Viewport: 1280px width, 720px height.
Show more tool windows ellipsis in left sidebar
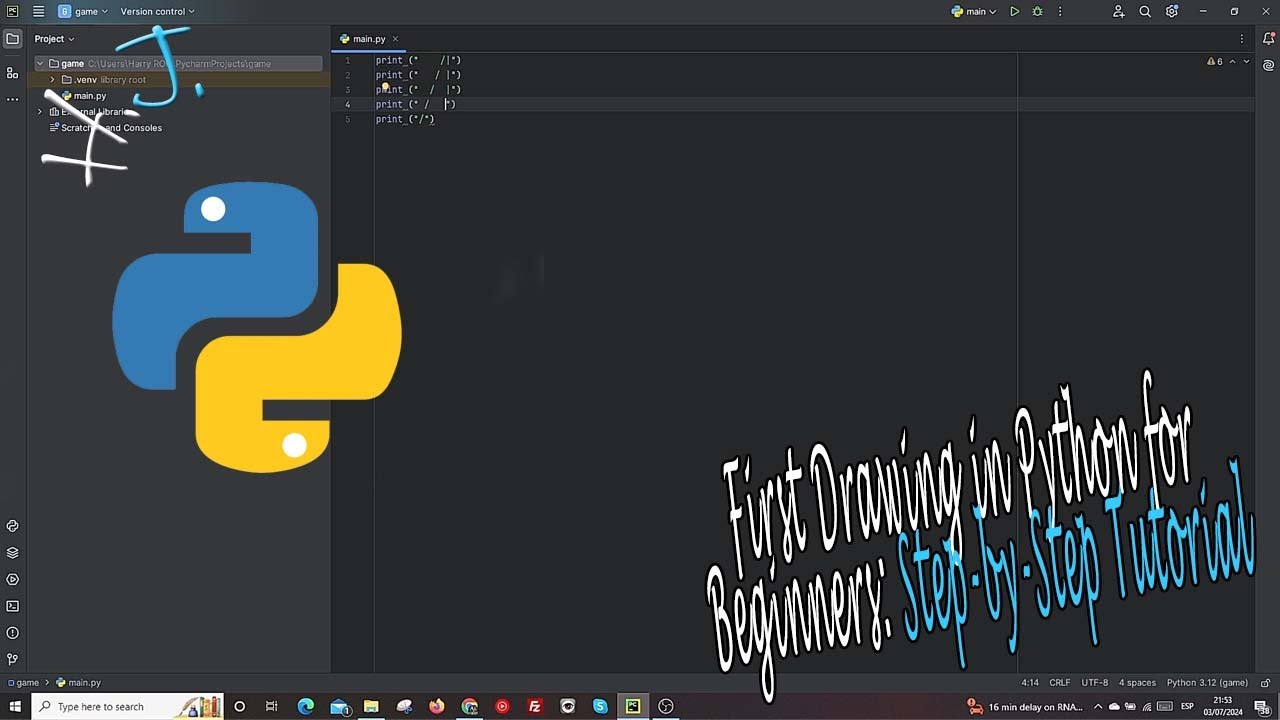coord(12,100)
